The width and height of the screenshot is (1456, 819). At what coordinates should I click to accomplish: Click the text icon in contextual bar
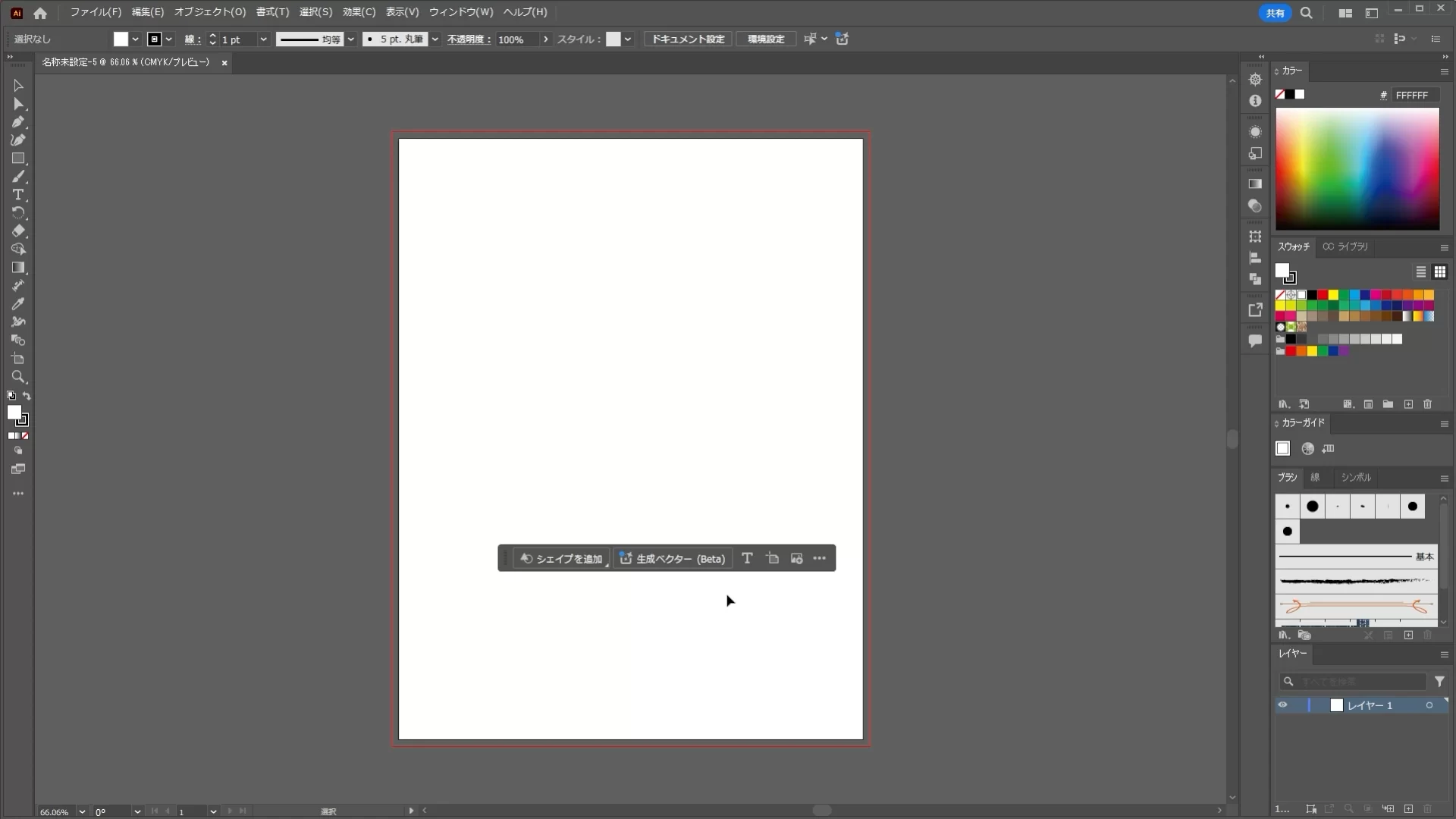(x=747, y=558)
